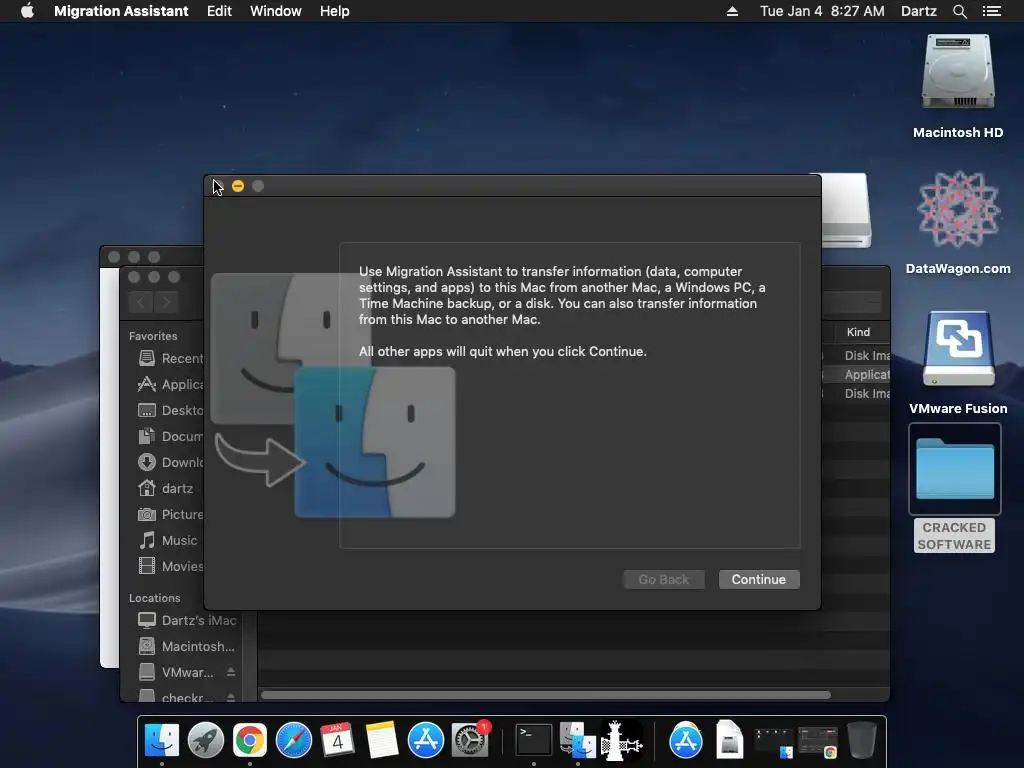Select Recents in Finder sidebar
This screenshot has height=768, width=1024.
tap(170, 358)
